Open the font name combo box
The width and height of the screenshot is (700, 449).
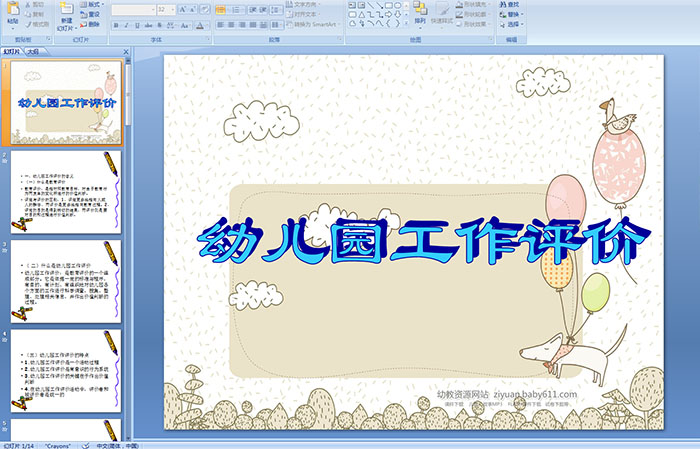tap(133, 10)
